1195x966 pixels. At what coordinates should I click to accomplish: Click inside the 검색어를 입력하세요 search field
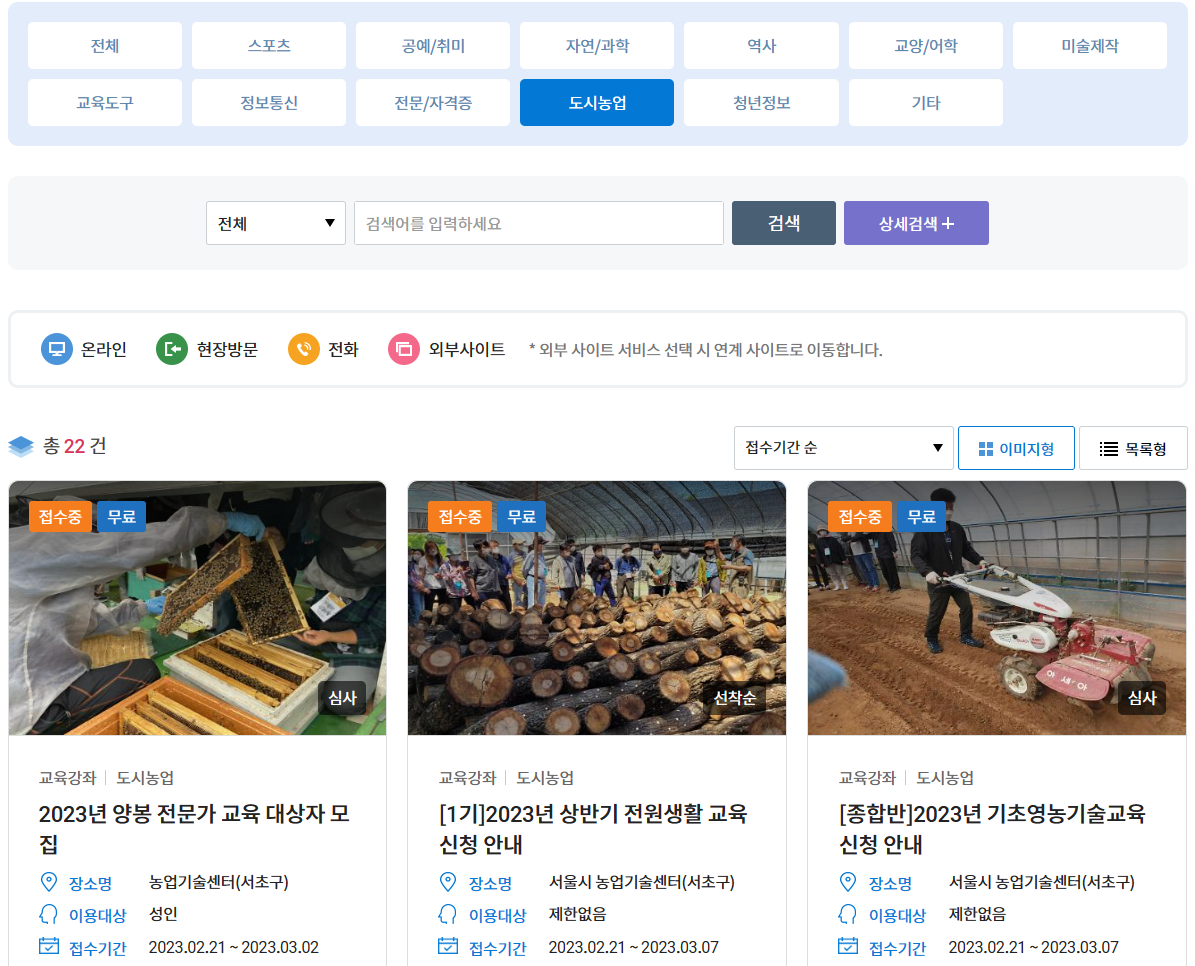coord(538,222)
